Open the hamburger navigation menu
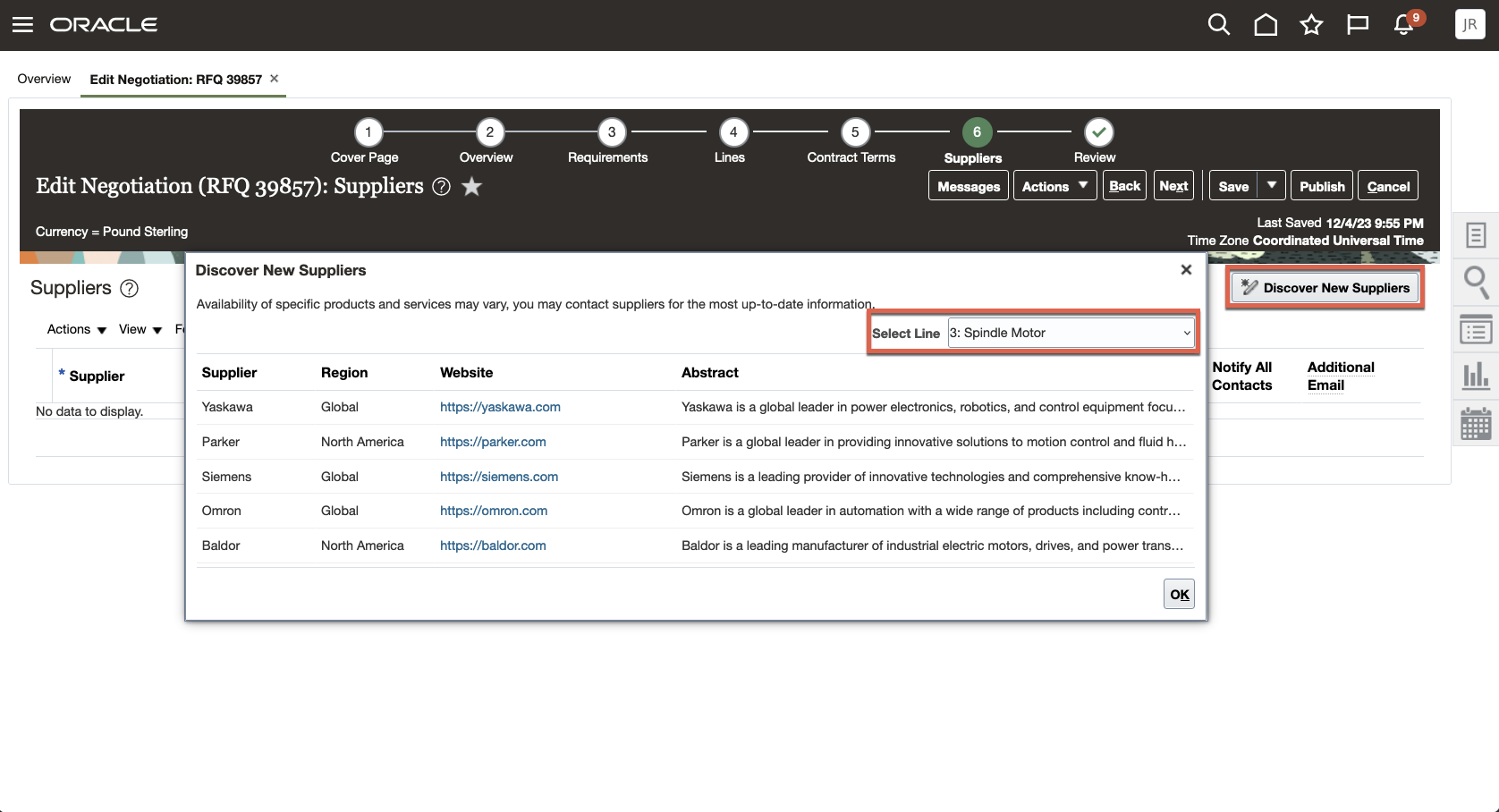1499x812 pixels. coord(22,25)
